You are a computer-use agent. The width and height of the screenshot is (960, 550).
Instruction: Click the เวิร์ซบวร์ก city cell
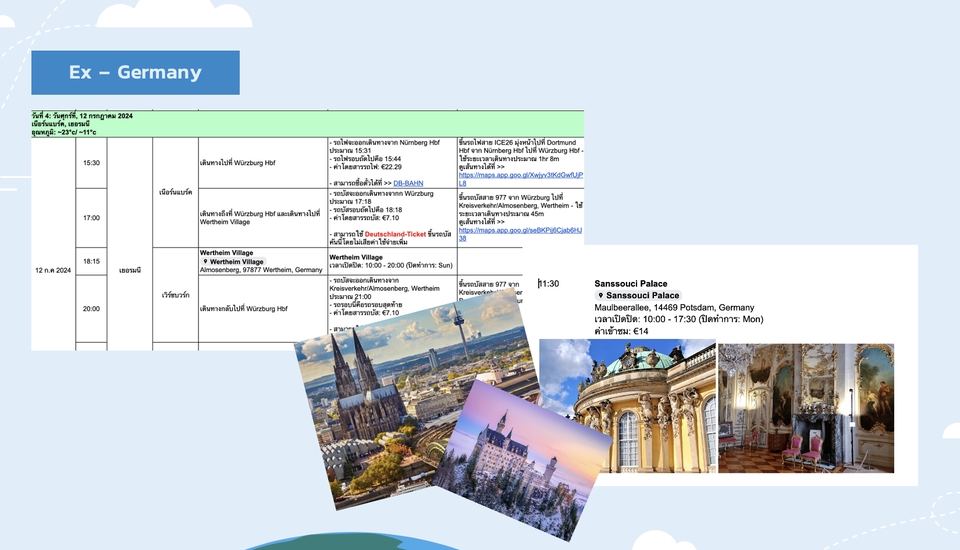(x=176, y=295)
